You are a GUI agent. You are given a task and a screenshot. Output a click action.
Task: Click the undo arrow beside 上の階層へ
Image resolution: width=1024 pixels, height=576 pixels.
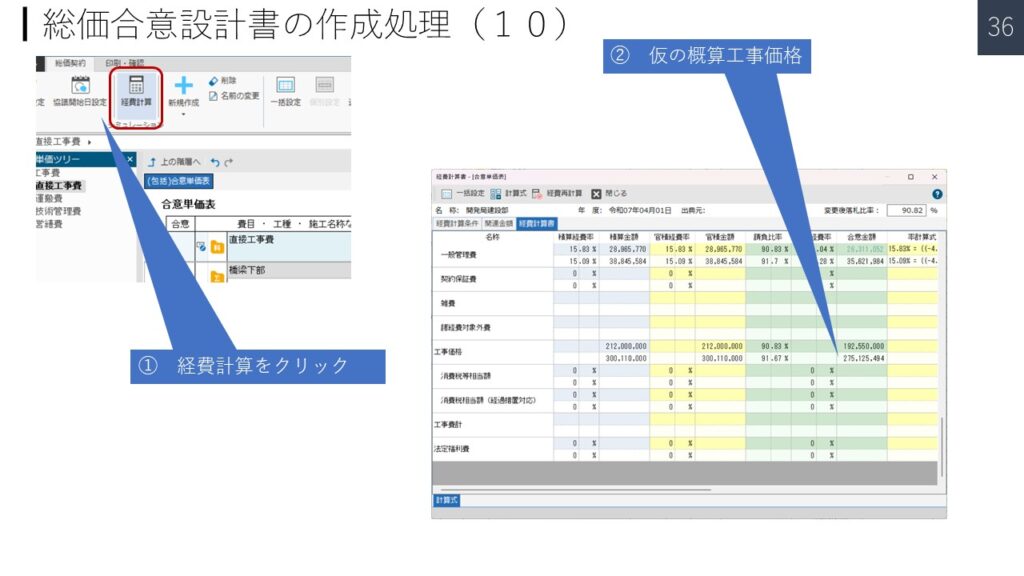(x=214, y=162)
